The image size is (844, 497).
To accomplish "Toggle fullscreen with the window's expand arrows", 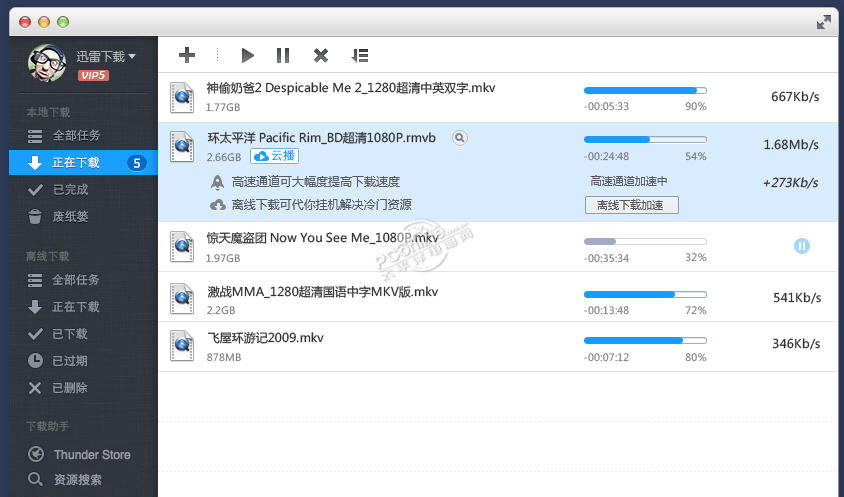I will [824, 21].
